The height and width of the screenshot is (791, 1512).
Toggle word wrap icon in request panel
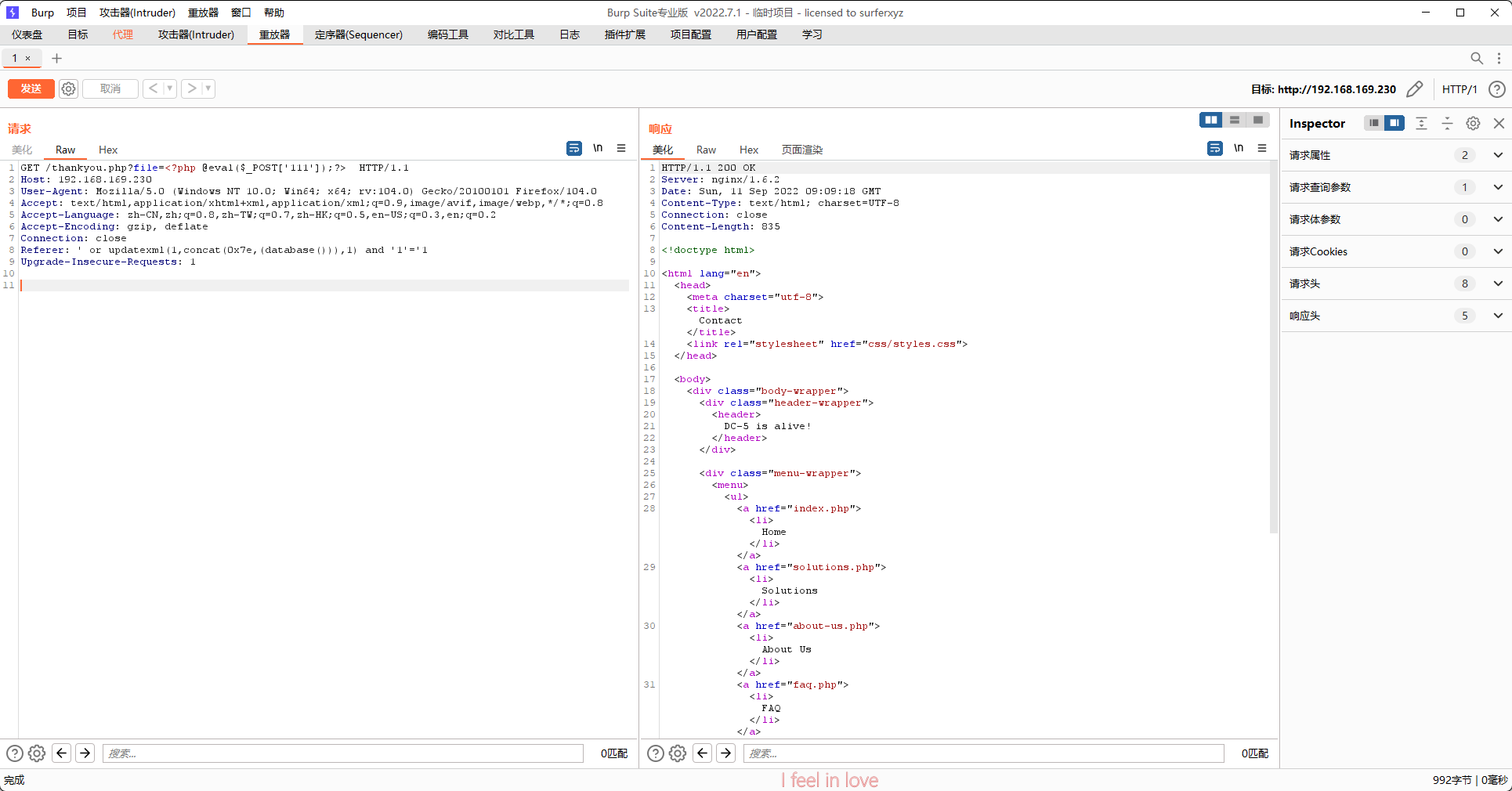574,148
